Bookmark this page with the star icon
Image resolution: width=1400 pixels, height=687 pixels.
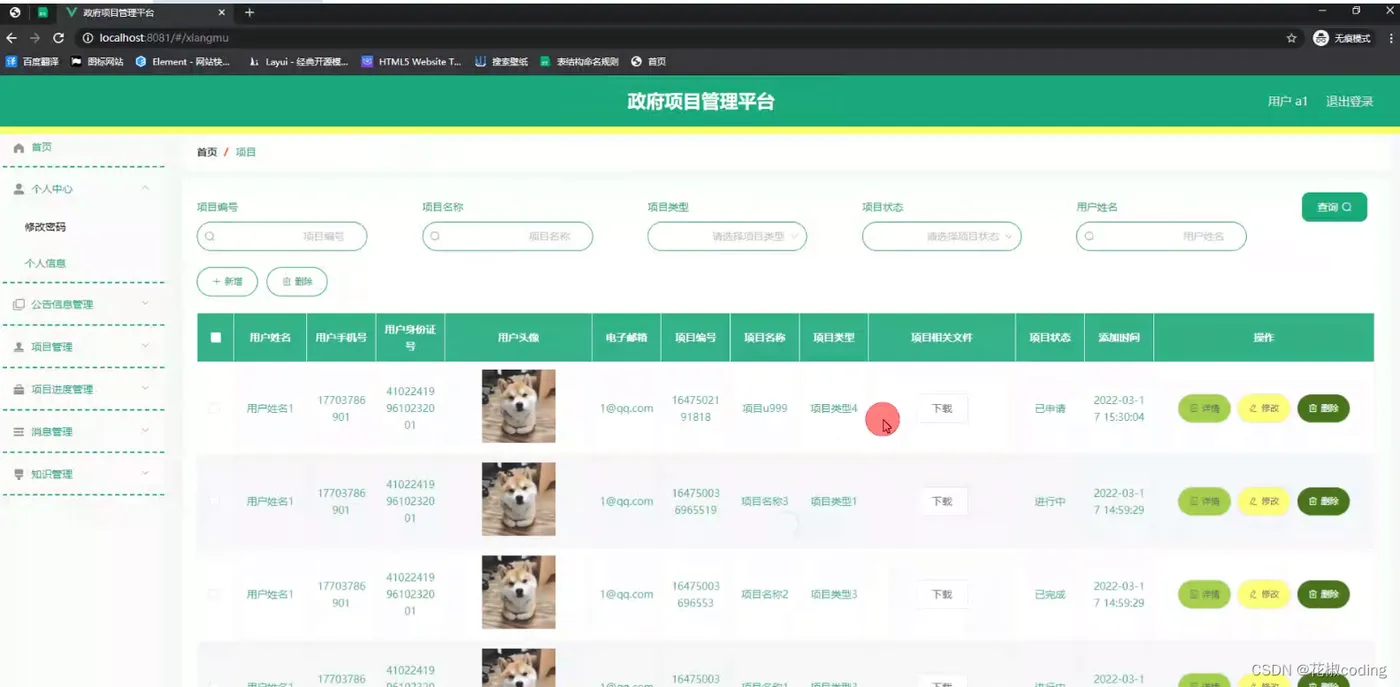click(x=1291, y=38)
